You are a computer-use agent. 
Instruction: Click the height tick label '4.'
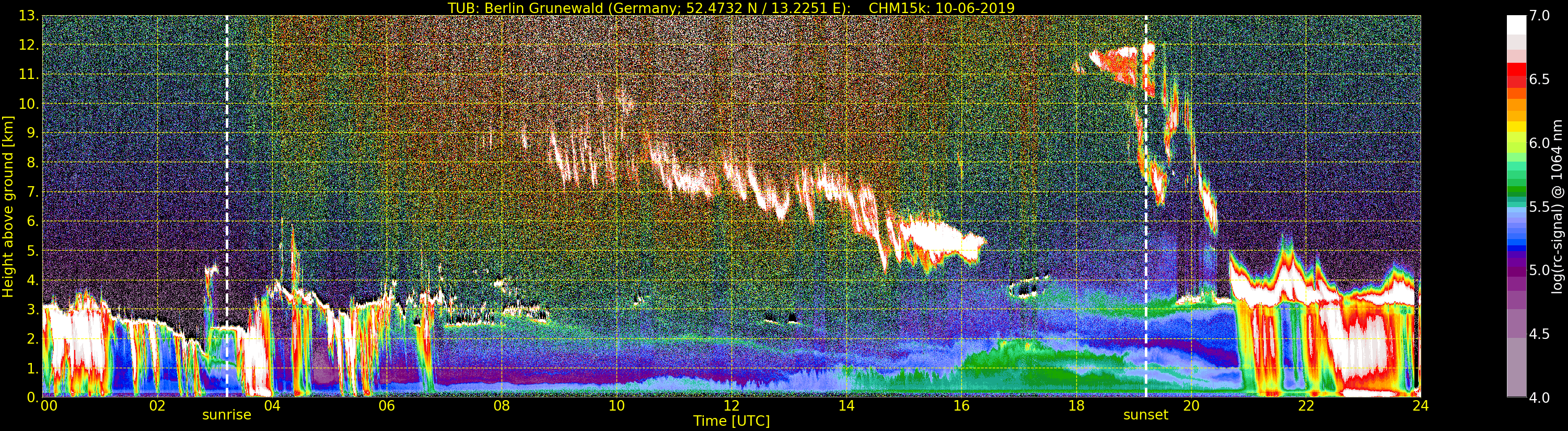click(x=32, y=280)
